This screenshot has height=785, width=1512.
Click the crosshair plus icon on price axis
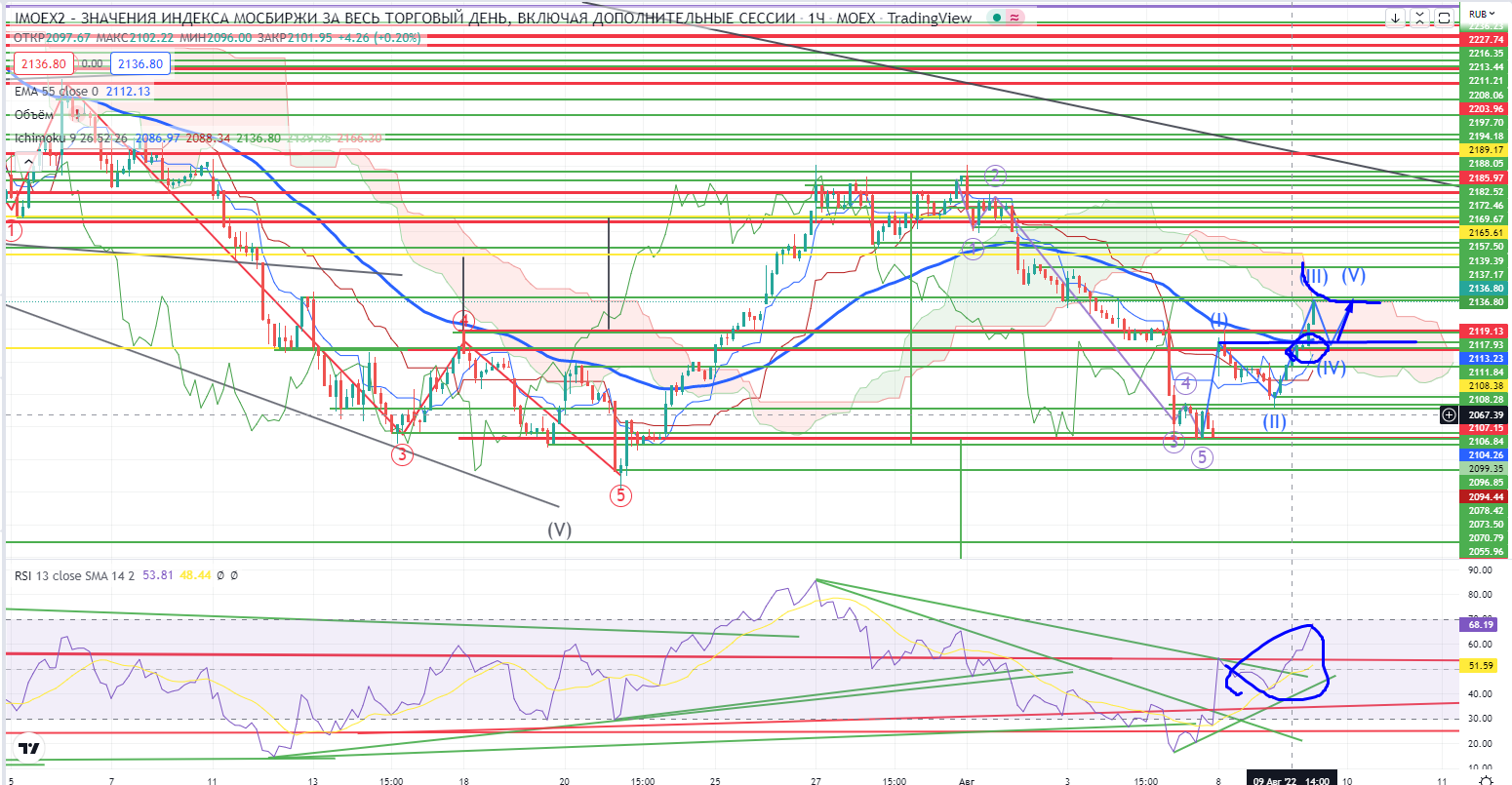click(1450, 415)
